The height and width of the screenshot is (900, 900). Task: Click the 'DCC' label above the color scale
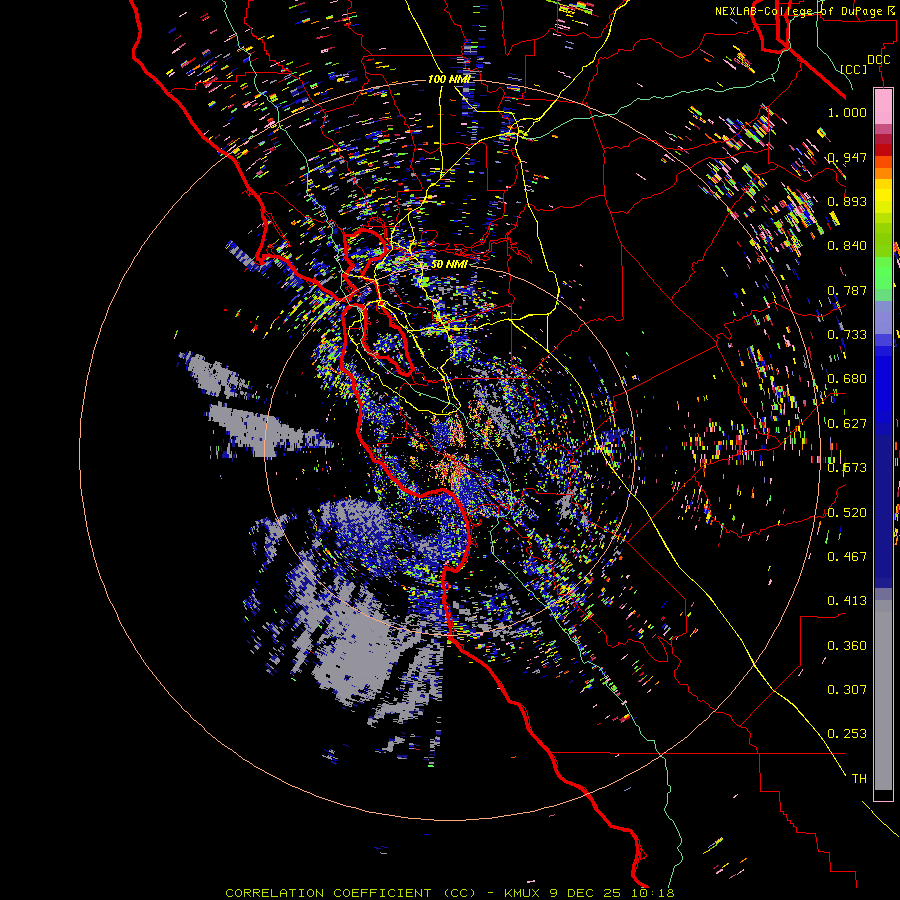[878, 59]
